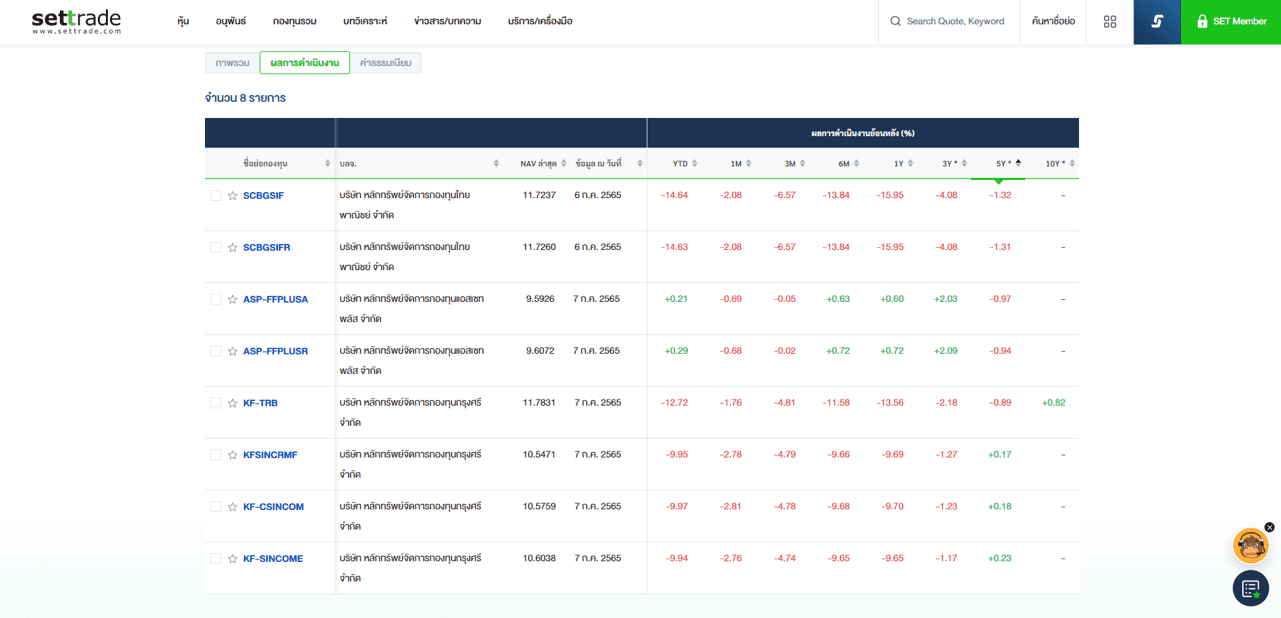Sort table by YTD column
The width and height of the screenshot is (1281, 618).
click(x=684, y=163)
